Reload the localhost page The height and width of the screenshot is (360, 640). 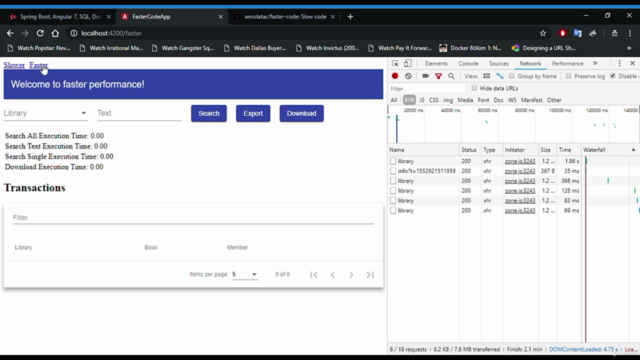(x=40, y=33)
